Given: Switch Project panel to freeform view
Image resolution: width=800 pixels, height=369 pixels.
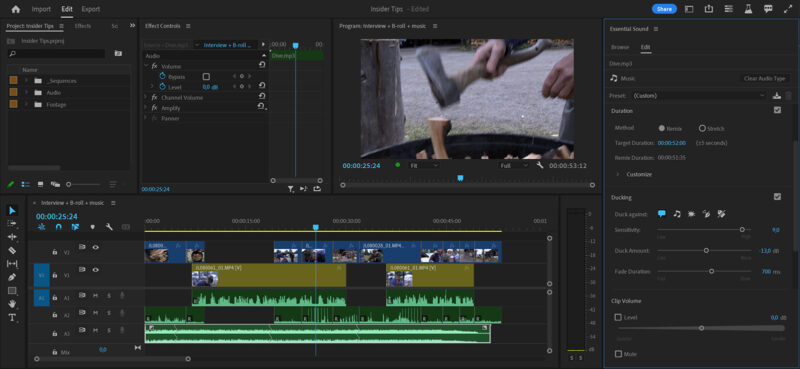Looking at the screenshot, I should coord(55,184).
